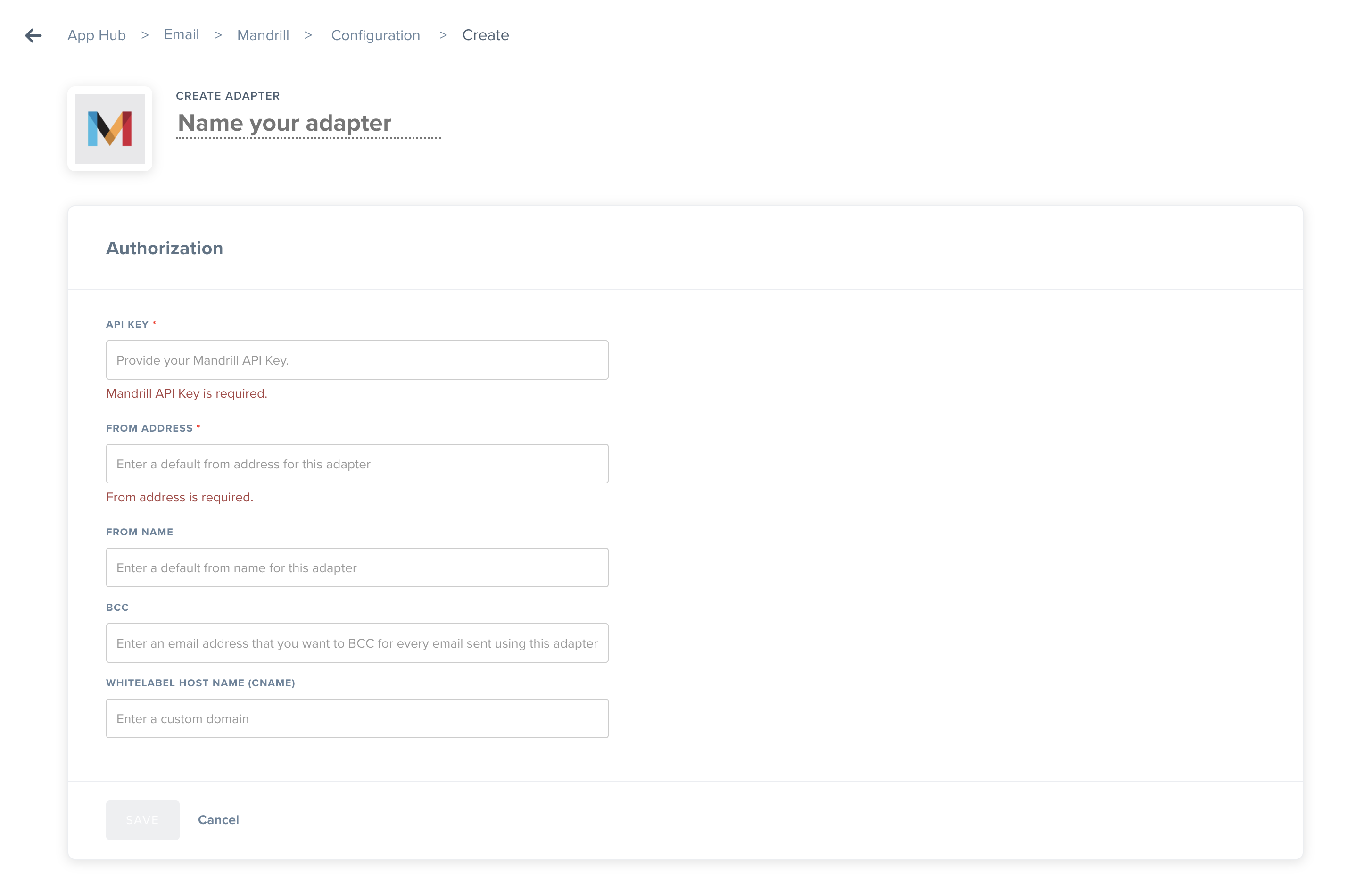
Task: Navigate to Mandrill breadcrumb
Action: coord(263,35)
